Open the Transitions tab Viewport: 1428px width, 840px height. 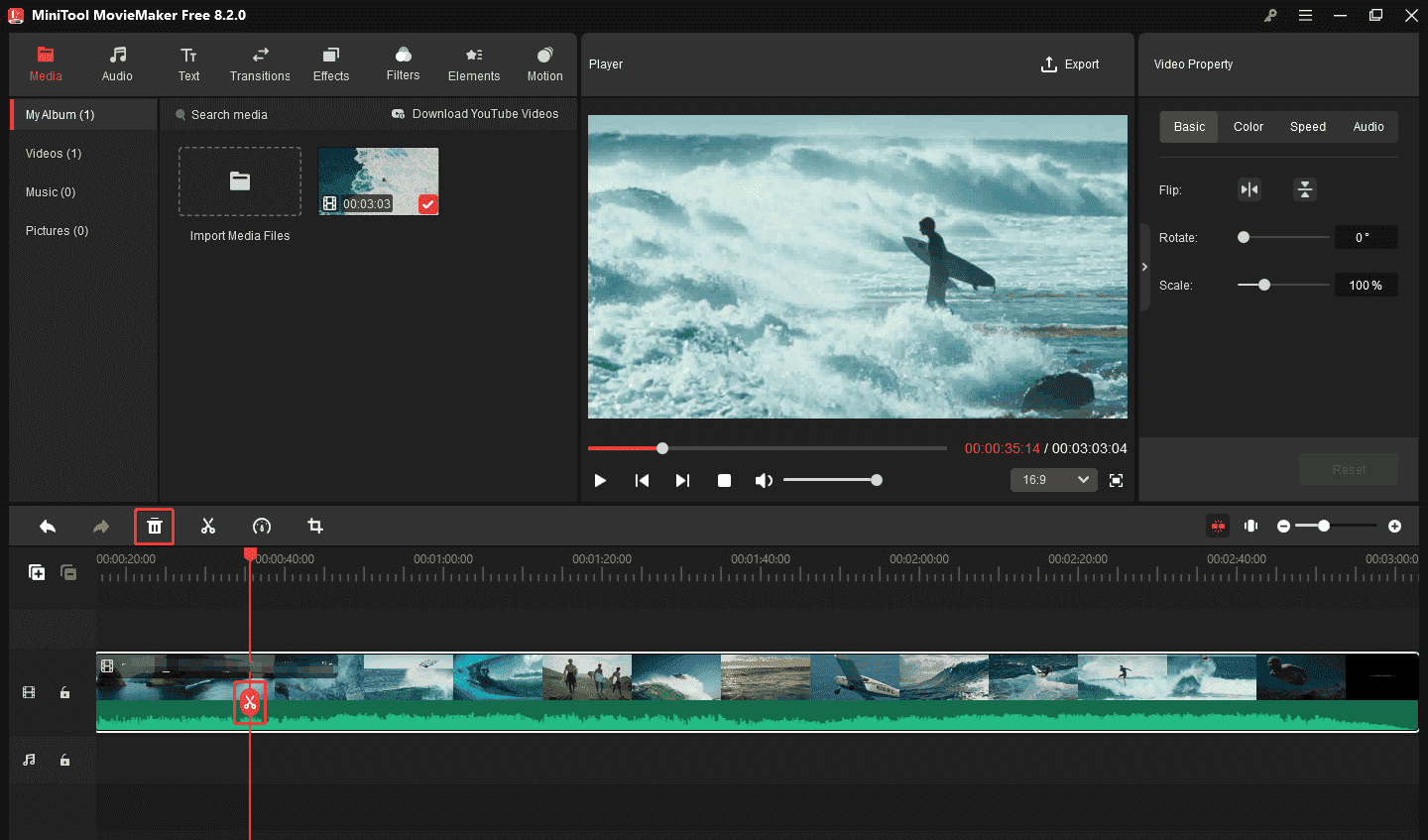[x=260, y=64]
